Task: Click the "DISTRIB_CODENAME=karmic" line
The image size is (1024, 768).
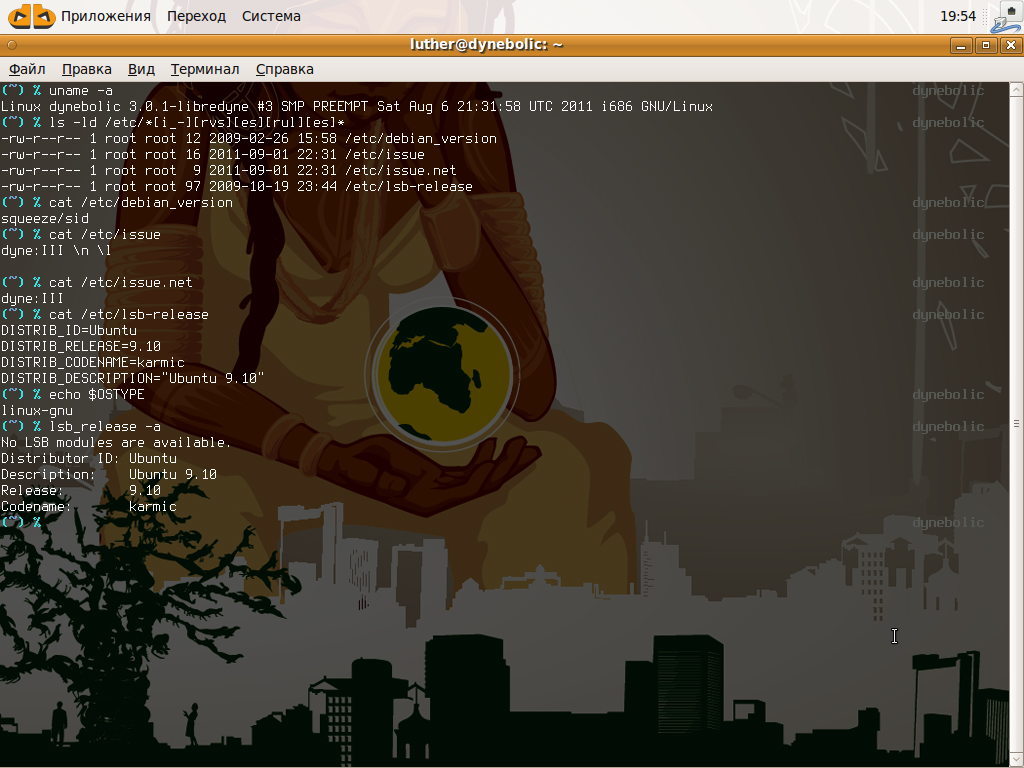Action: (93, 362)
